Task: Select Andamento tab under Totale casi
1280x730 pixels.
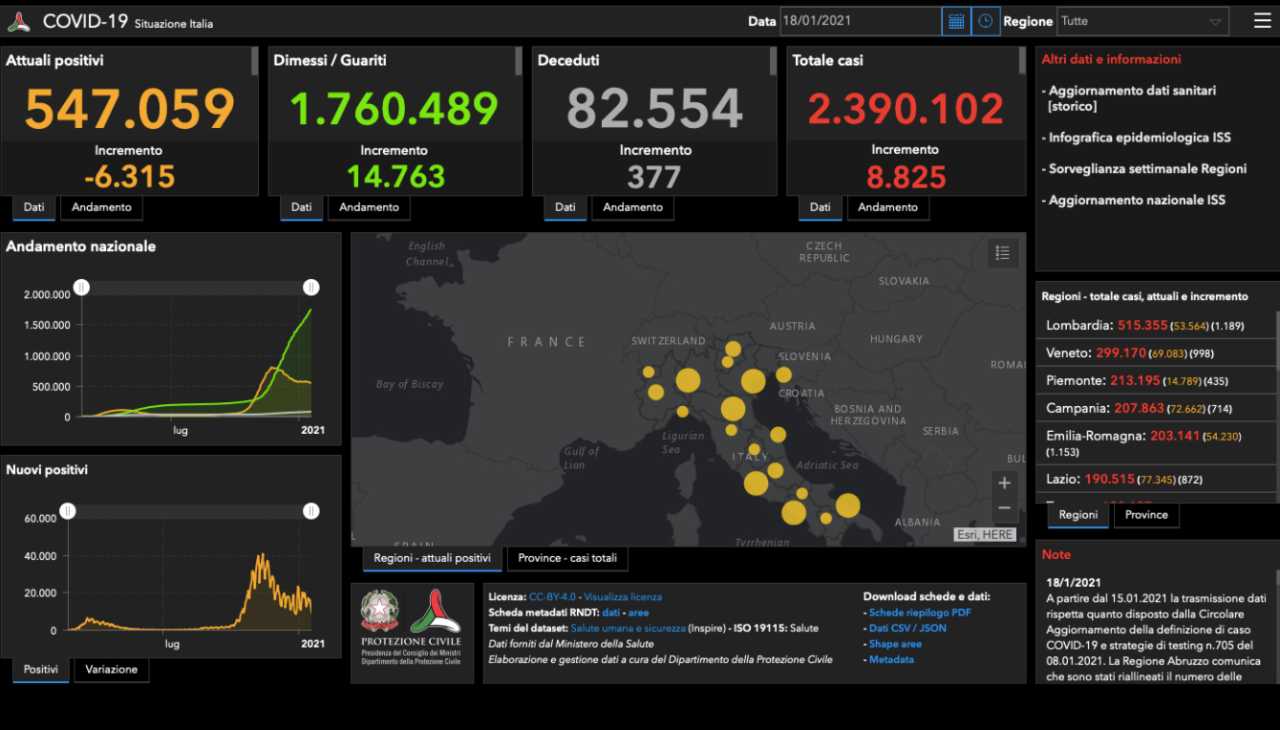Action: click(x=888, y=207)
